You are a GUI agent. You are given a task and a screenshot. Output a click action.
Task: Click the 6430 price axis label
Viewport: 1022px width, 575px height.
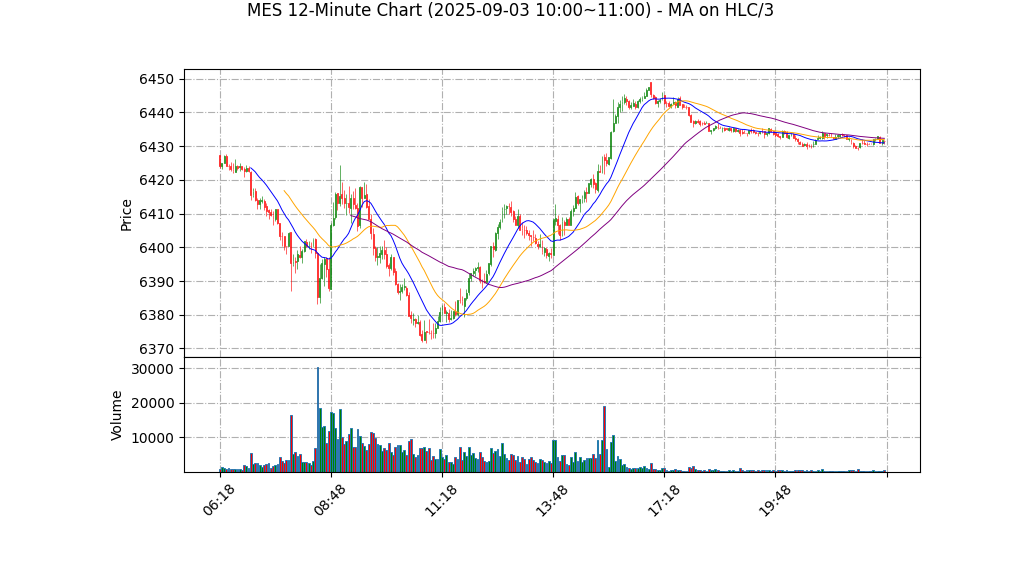[156, 147]
